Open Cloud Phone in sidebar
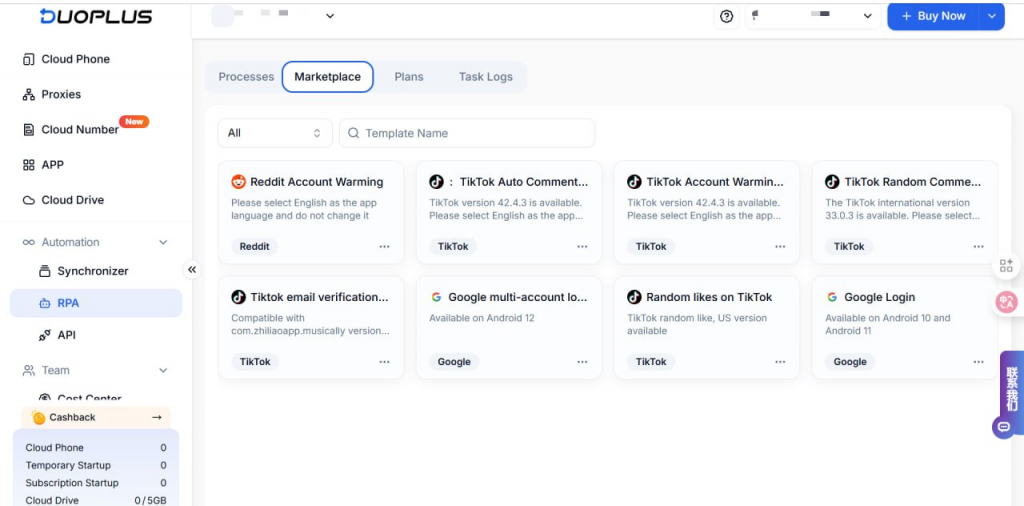1024x506 pixels. 75,59
